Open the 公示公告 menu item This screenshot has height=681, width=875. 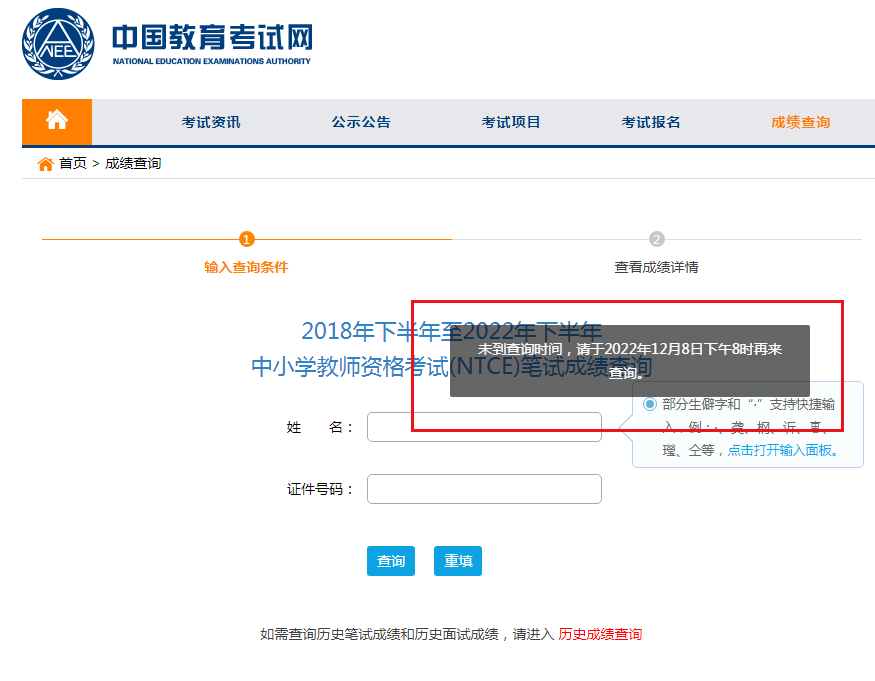[361, 122]
